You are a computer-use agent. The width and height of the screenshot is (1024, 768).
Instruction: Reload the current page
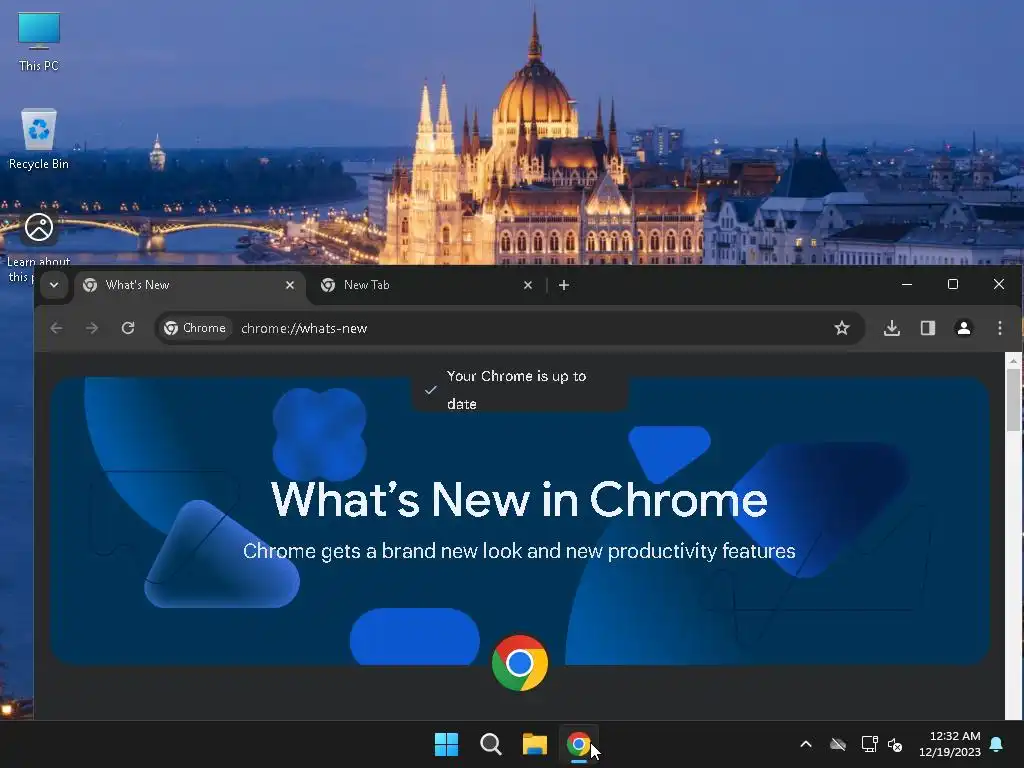[128, 328]
